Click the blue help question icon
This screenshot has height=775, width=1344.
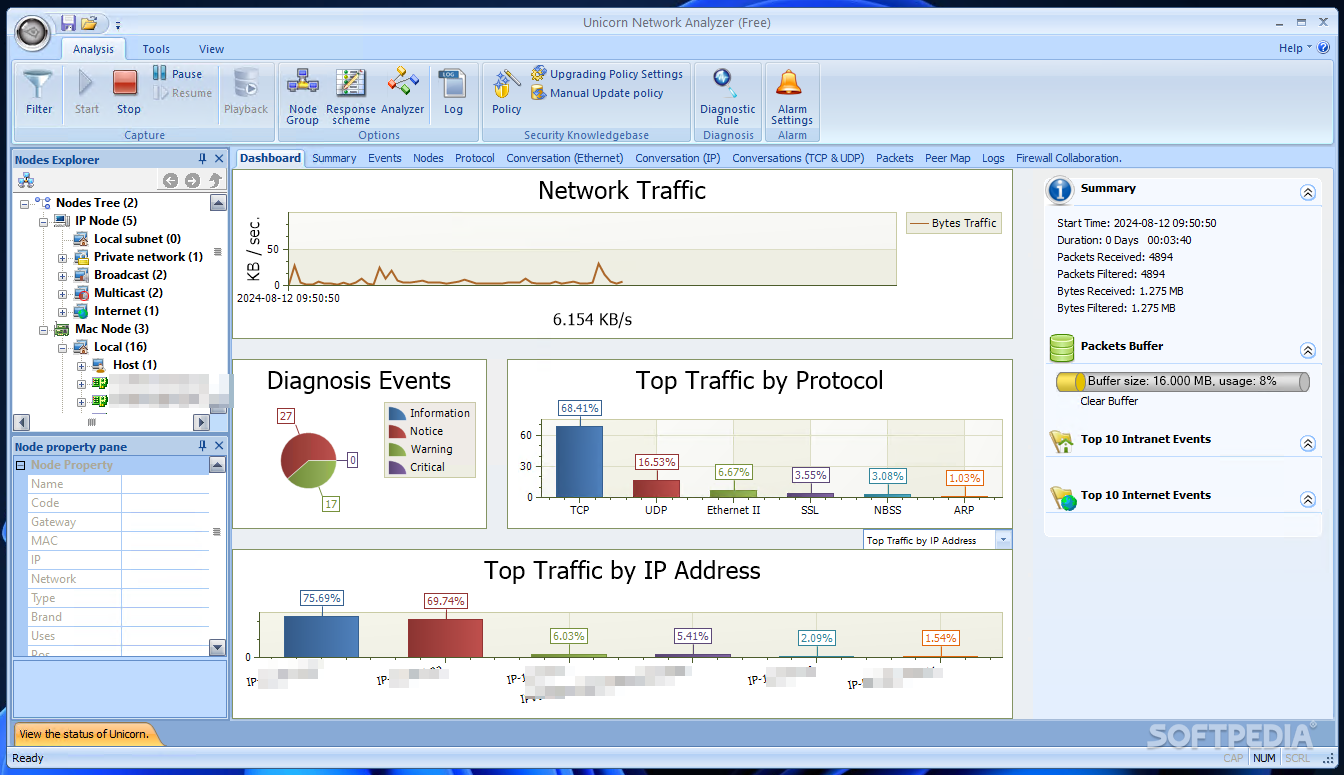pos(1324,48)
